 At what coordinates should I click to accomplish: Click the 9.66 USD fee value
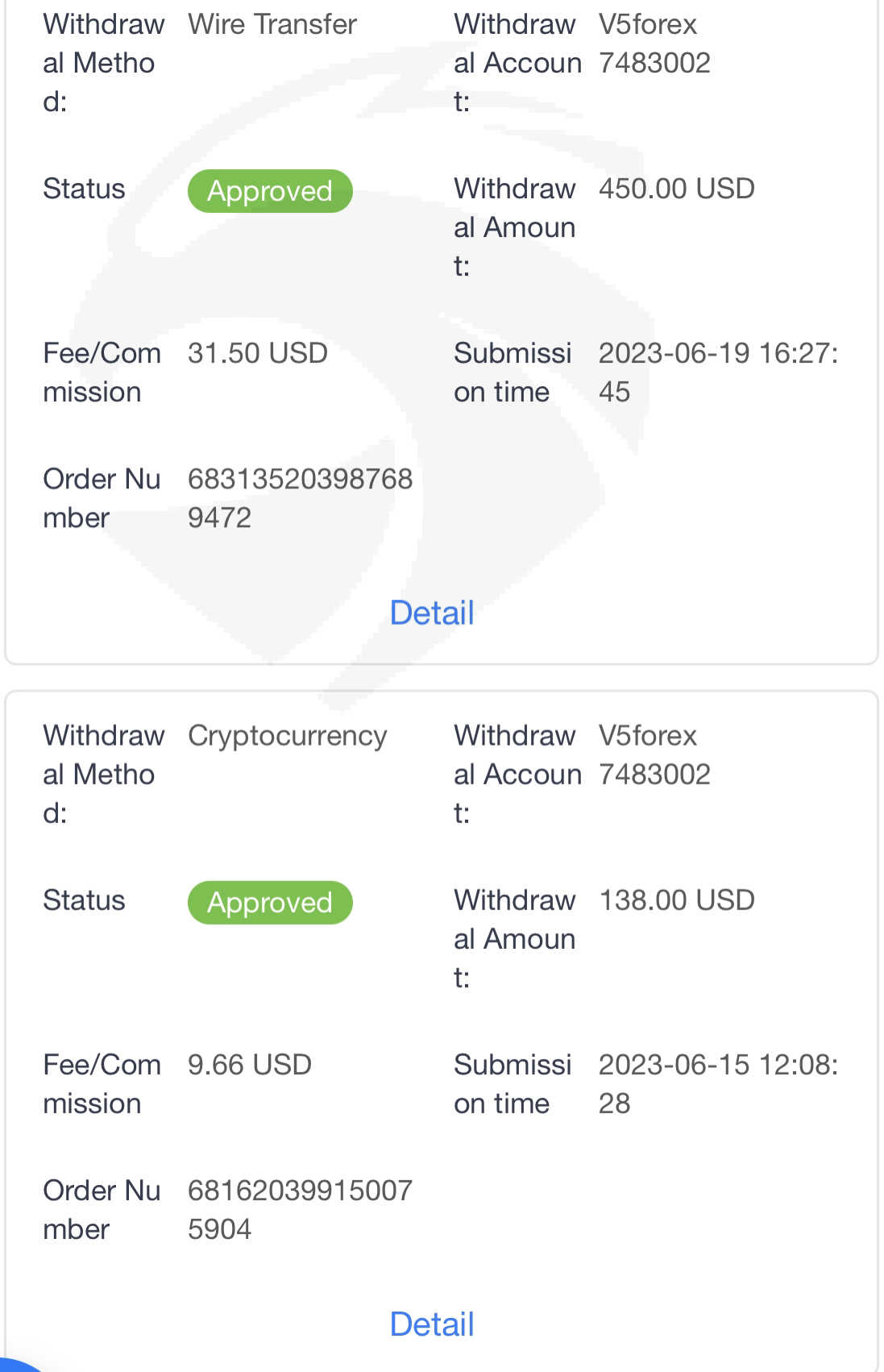tap(250, 1065)
